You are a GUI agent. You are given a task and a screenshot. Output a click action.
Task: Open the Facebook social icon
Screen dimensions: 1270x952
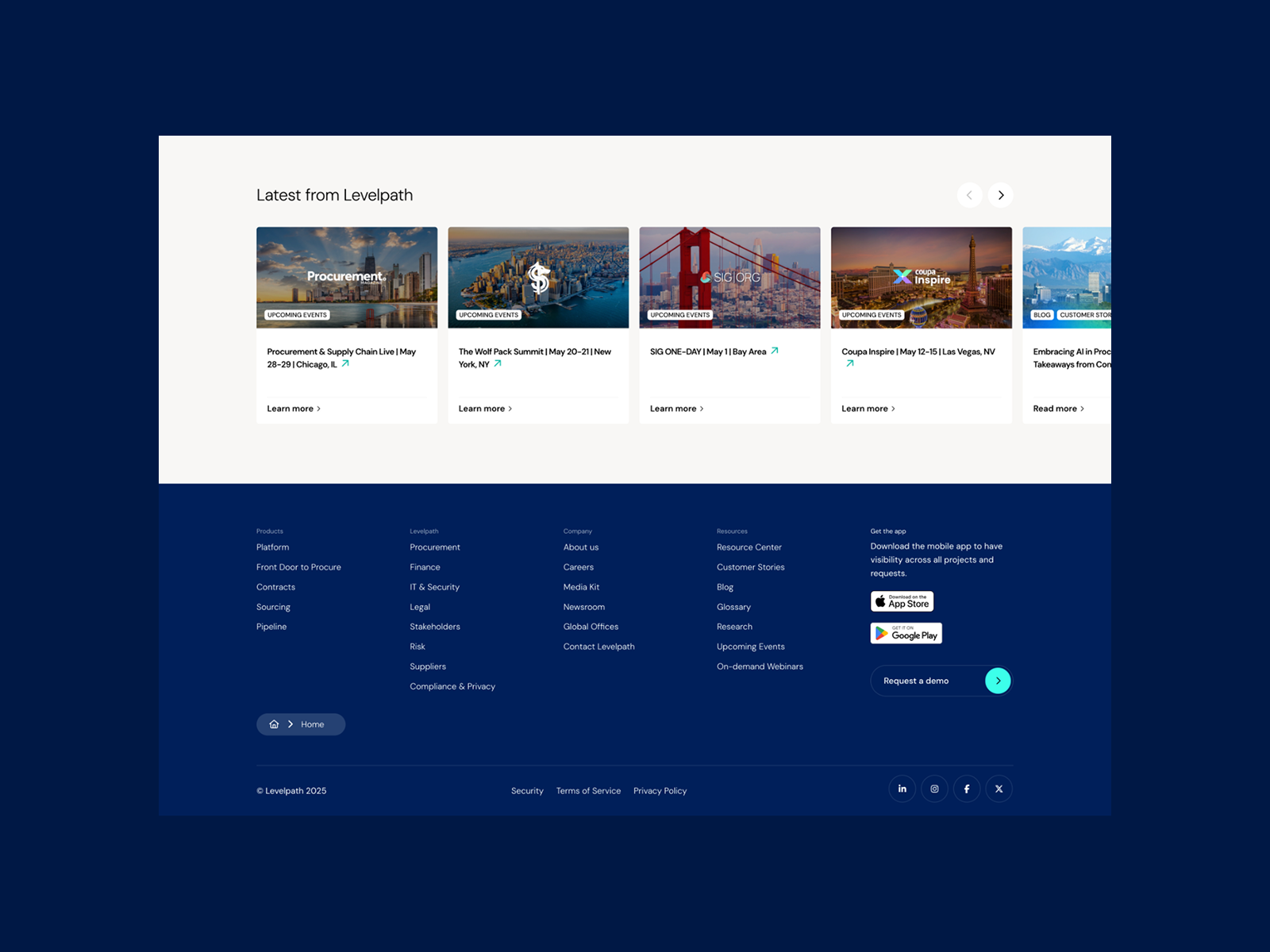click(967, 789)
